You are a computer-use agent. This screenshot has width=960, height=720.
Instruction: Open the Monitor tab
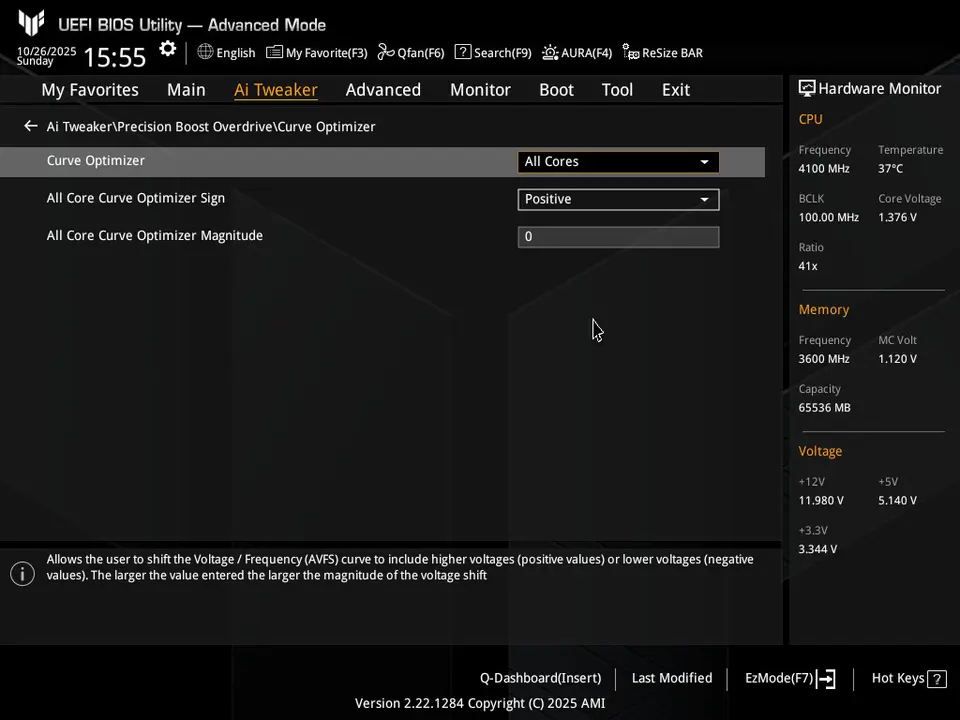tap(480, 90)
